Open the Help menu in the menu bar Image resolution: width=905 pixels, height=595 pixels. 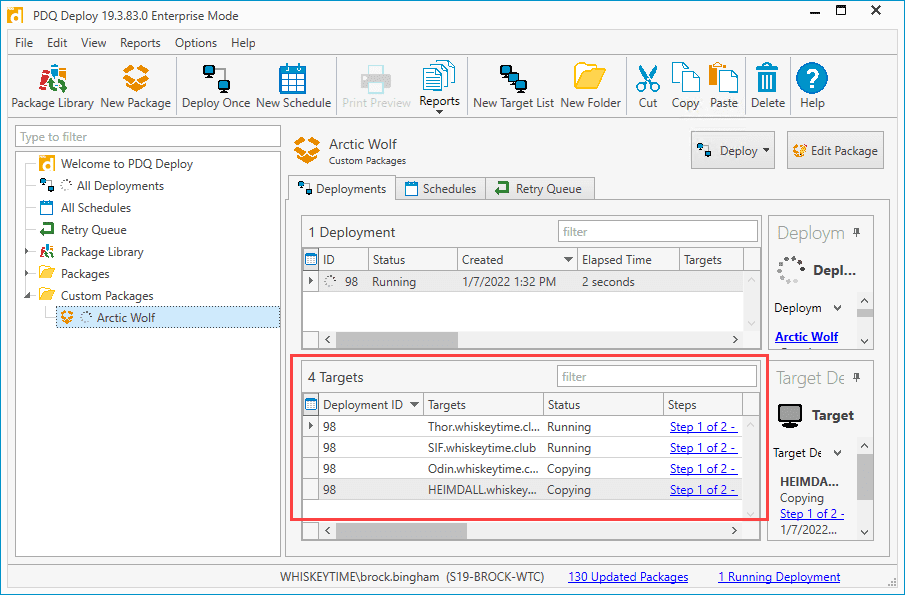[243, 43]
